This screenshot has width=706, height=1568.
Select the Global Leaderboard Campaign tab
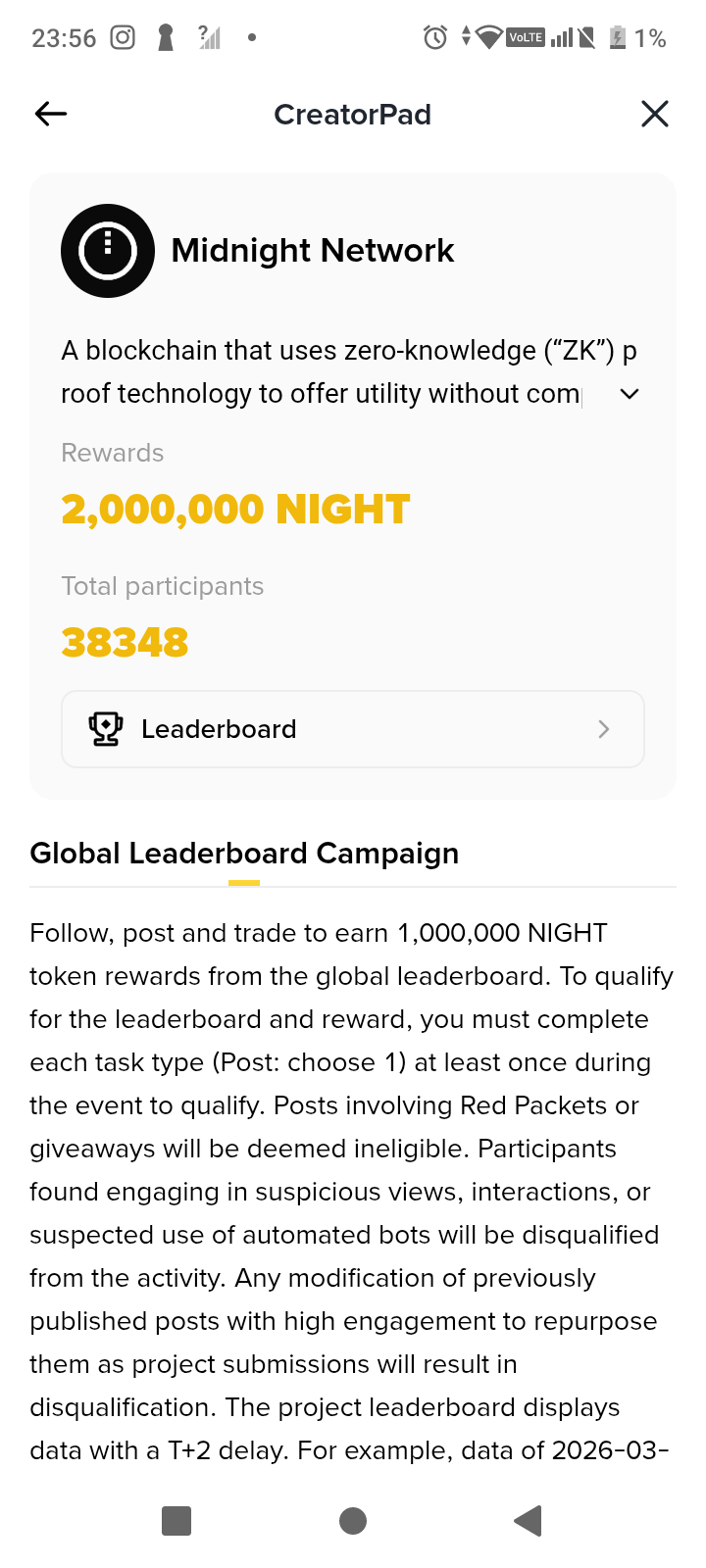(x=244, y=854)
